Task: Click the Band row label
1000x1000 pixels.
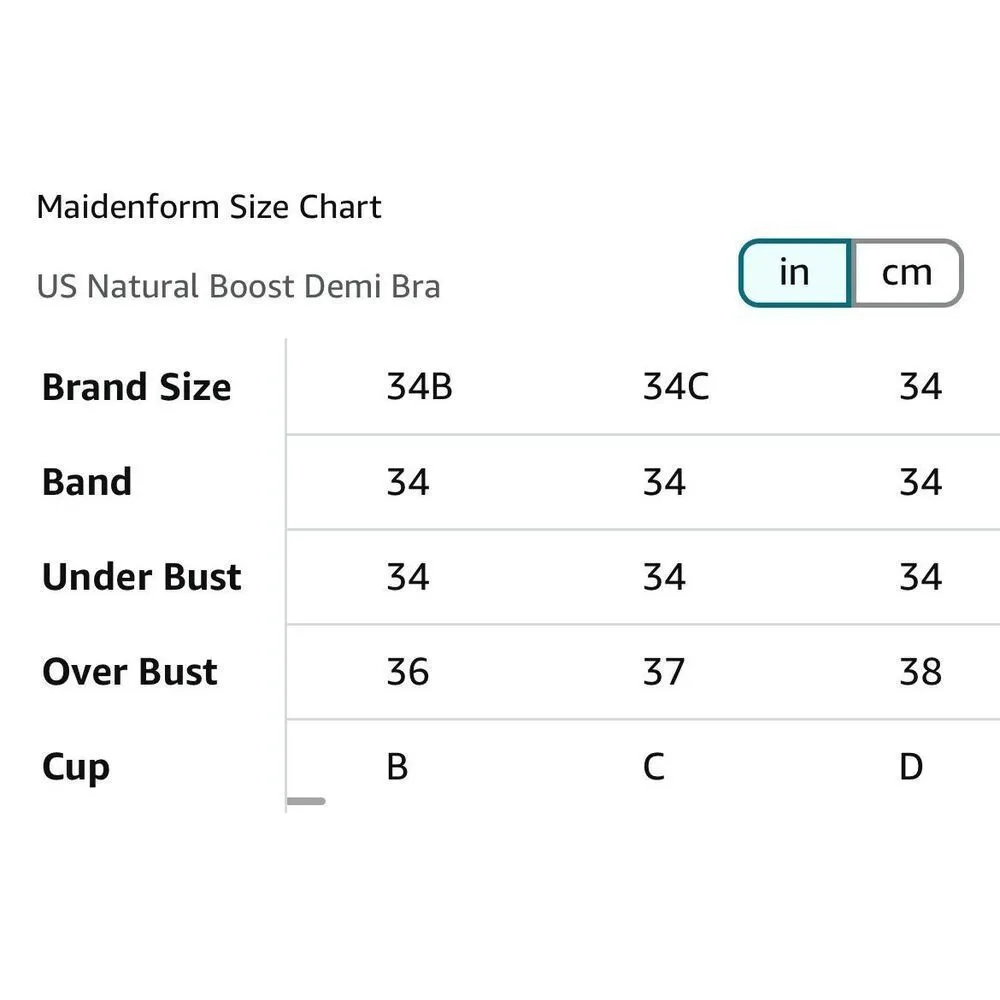Action: [86, 482]
